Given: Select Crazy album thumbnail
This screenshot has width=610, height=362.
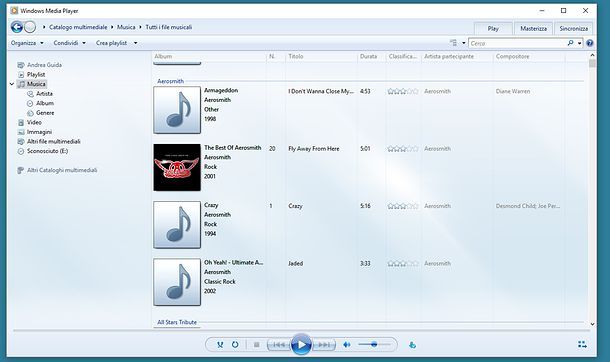Looking at the screenshot, I should [x=177, y=225].
